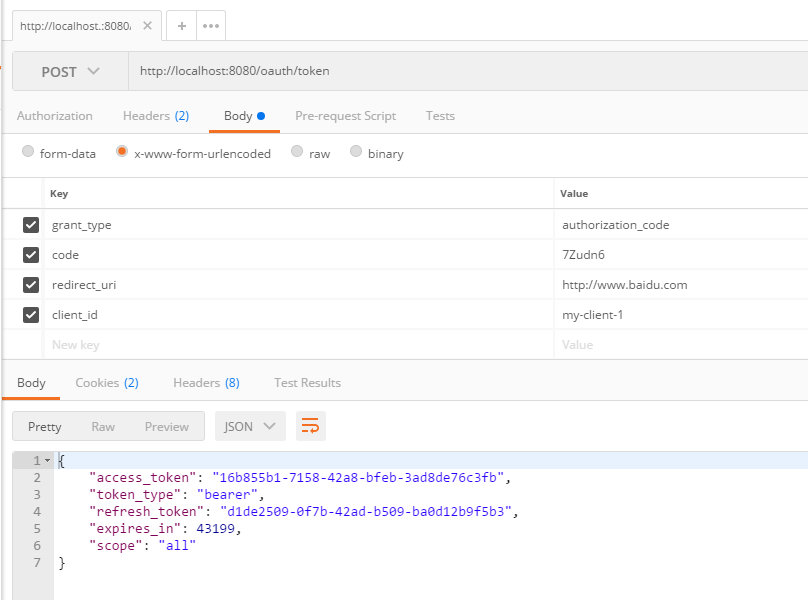Select the form-data body type
Viewport: 808px width, 600px height.
point(28,153)
